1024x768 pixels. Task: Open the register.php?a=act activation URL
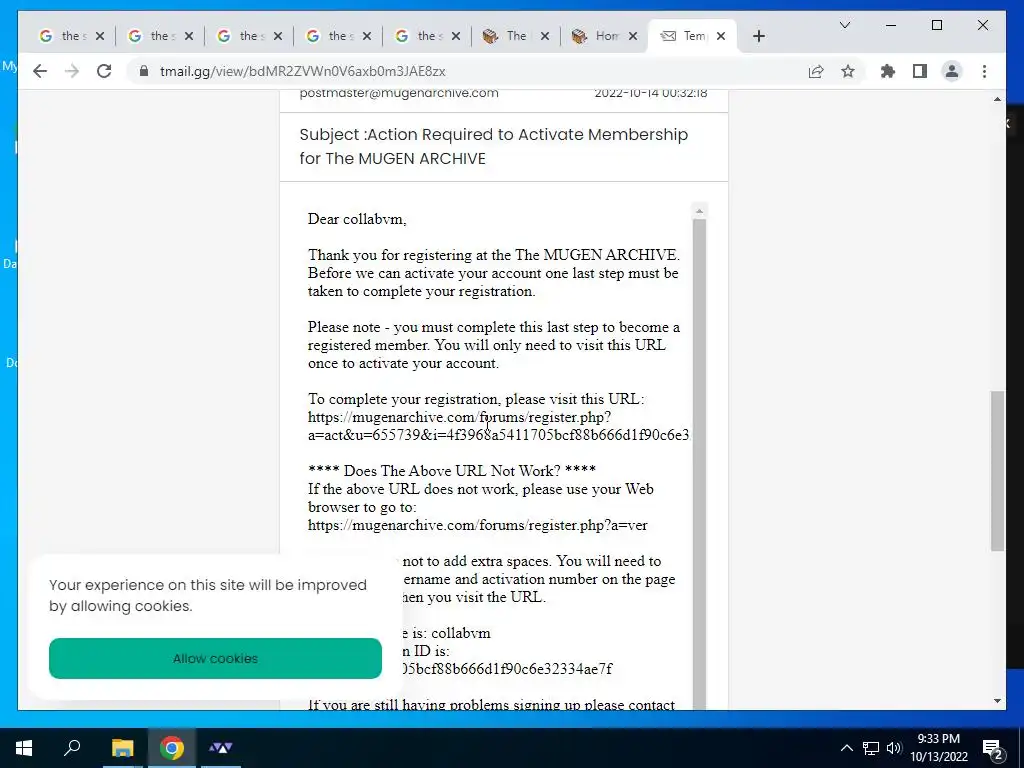[498, 426]
